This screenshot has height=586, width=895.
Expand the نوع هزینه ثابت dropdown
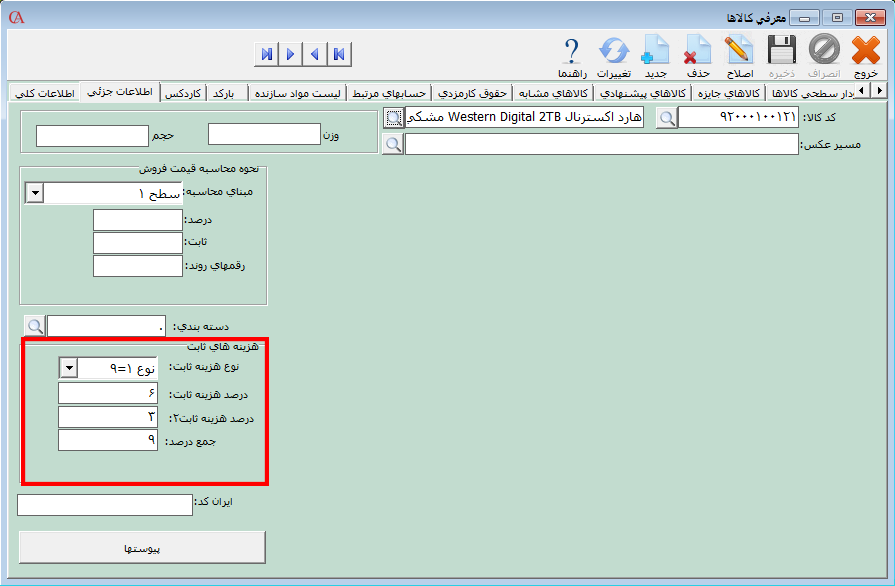(68, 368)
